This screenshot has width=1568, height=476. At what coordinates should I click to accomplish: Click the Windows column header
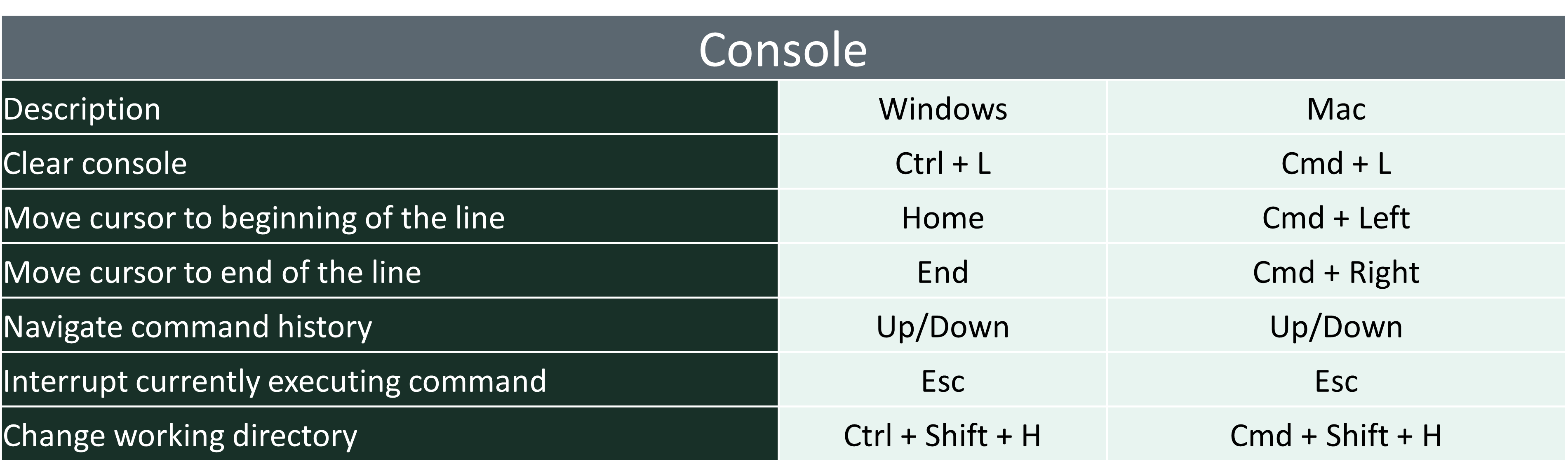(942, 107)
